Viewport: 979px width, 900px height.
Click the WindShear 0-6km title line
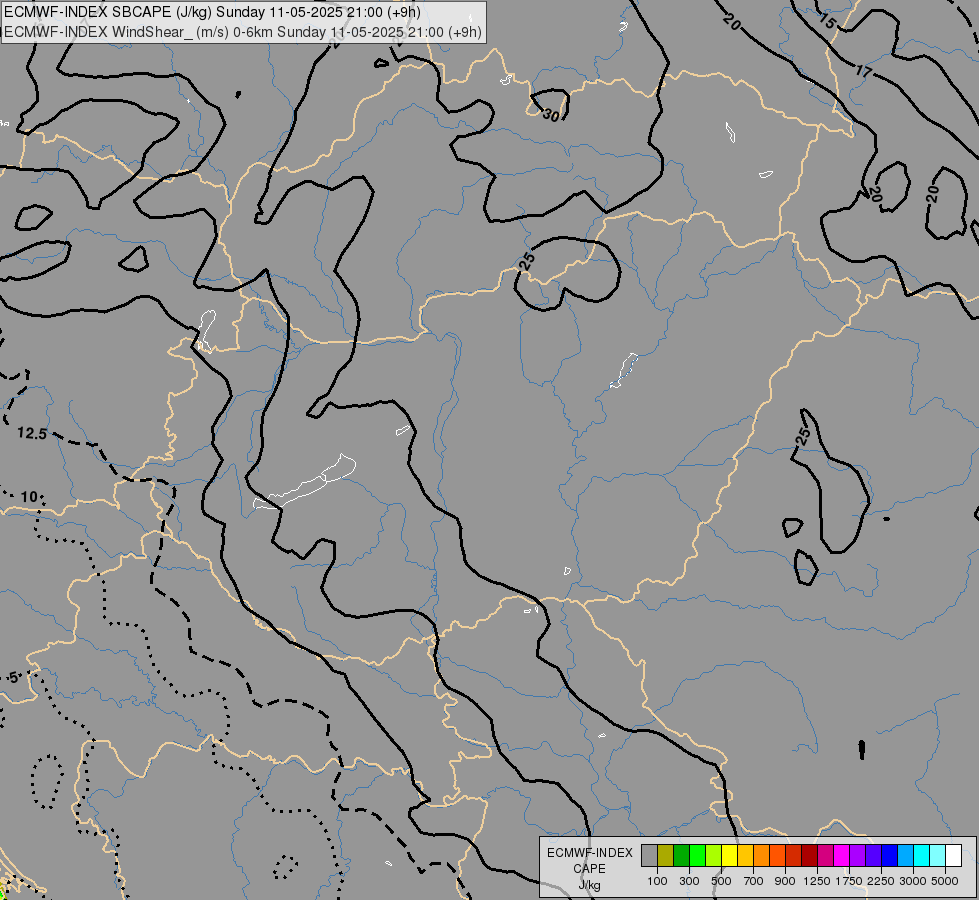(243, 32)
